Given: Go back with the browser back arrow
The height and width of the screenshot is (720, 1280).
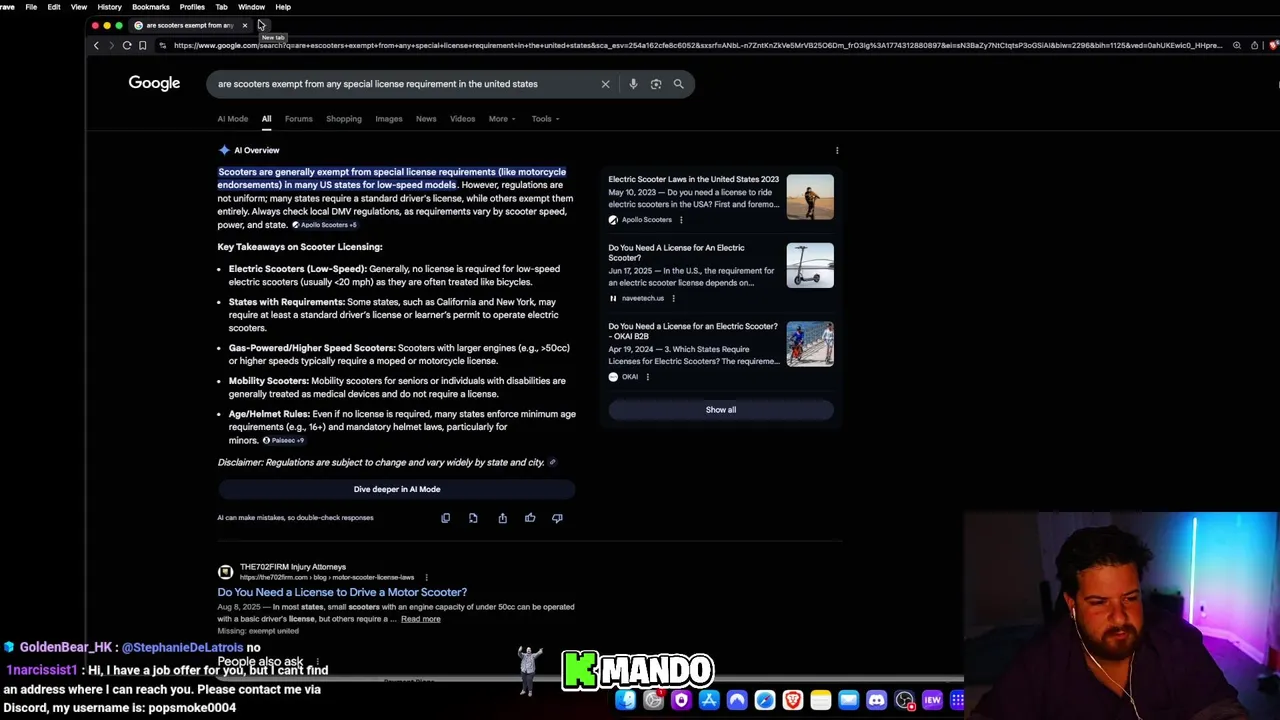Looking at the screenshot, I should point(96,45).
